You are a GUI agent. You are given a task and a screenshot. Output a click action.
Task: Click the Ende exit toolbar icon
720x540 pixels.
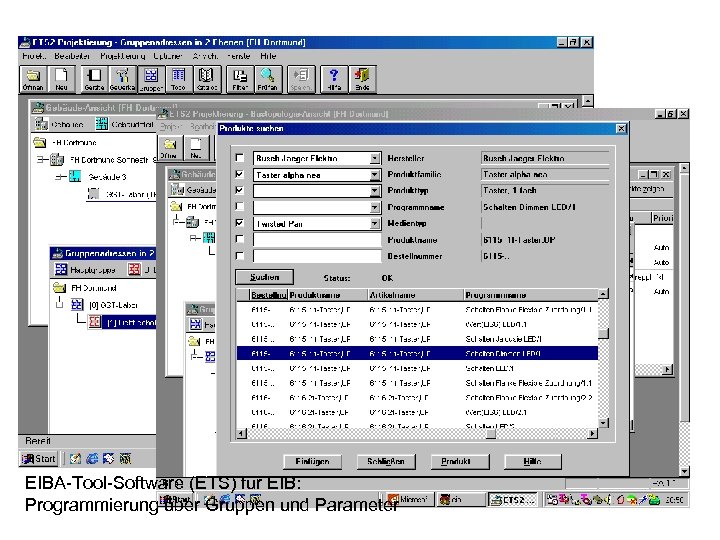362,79
